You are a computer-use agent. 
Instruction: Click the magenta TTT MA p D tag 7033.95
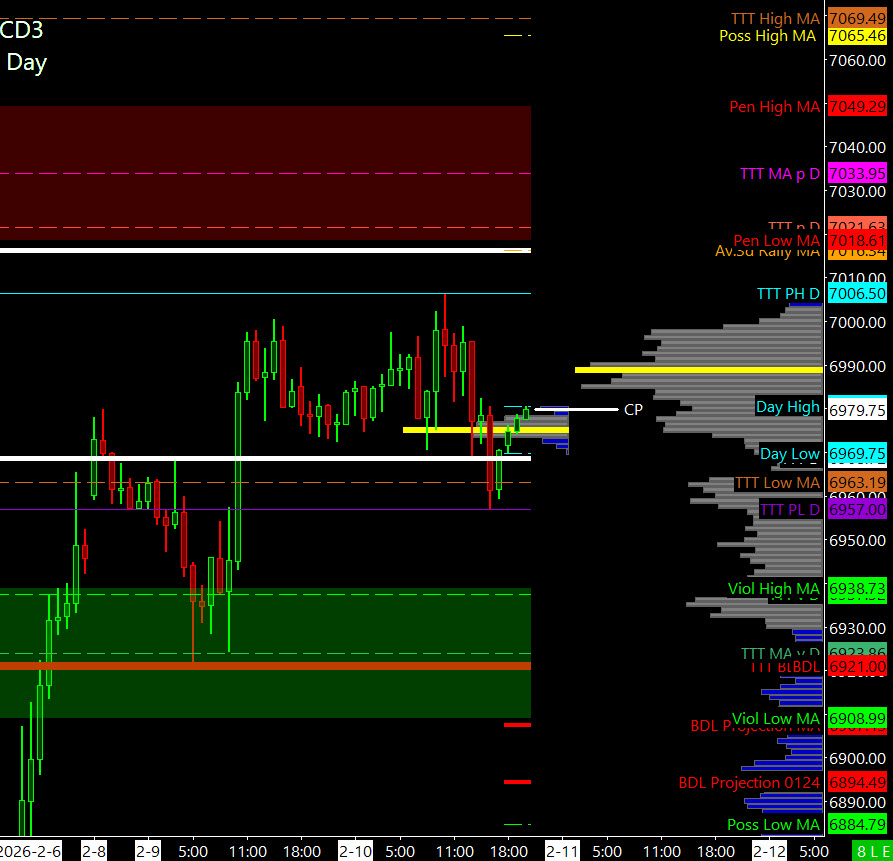[857, 174]
